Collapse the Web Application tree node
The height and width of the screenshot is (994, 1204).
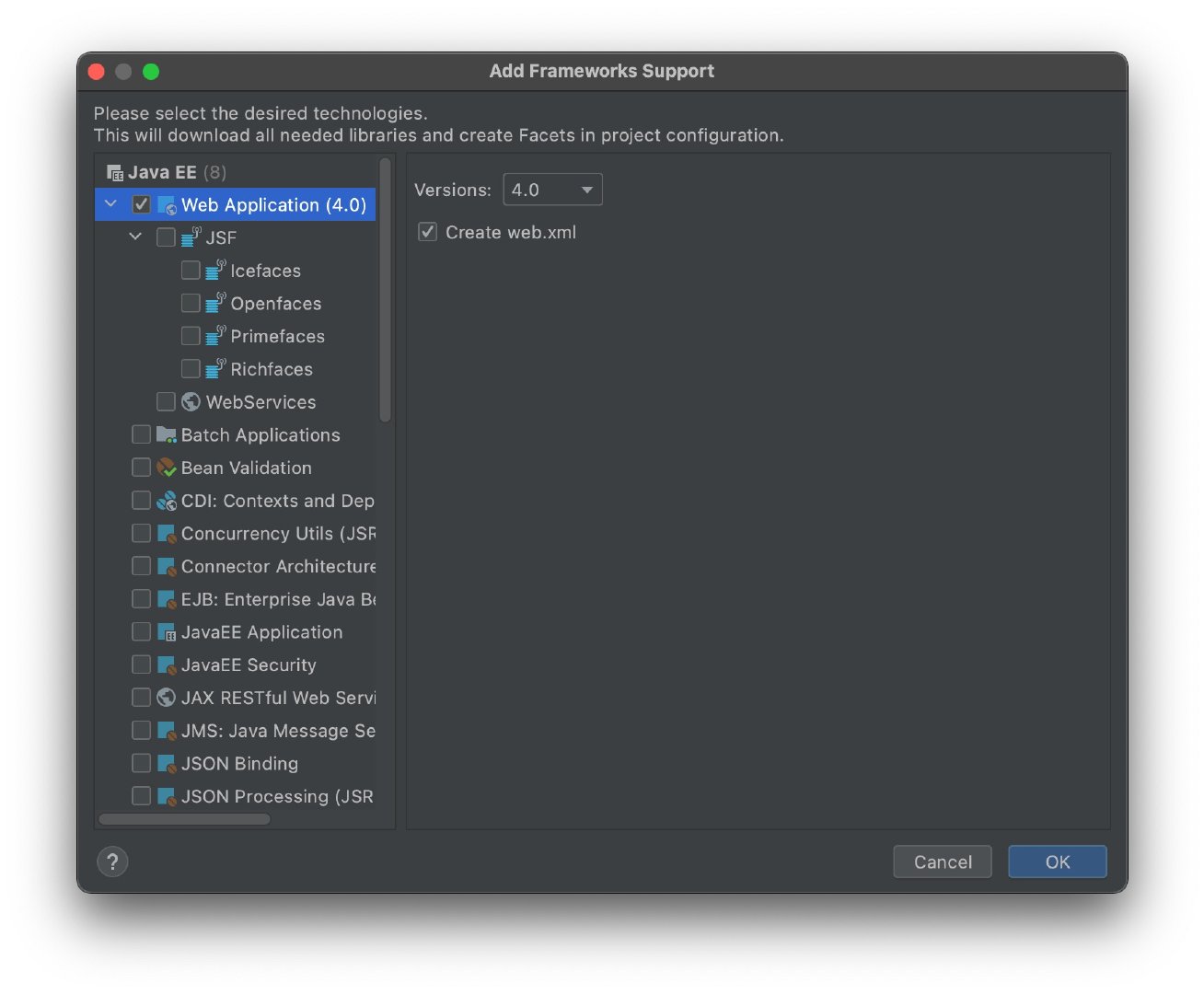click(x=111, y=204)
